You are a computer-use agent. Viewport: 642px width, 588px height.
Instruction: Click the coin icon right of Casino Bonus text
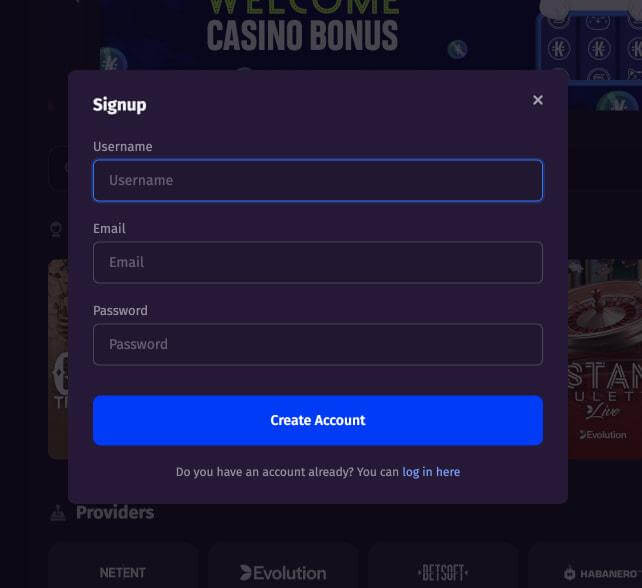coord(457,50)
